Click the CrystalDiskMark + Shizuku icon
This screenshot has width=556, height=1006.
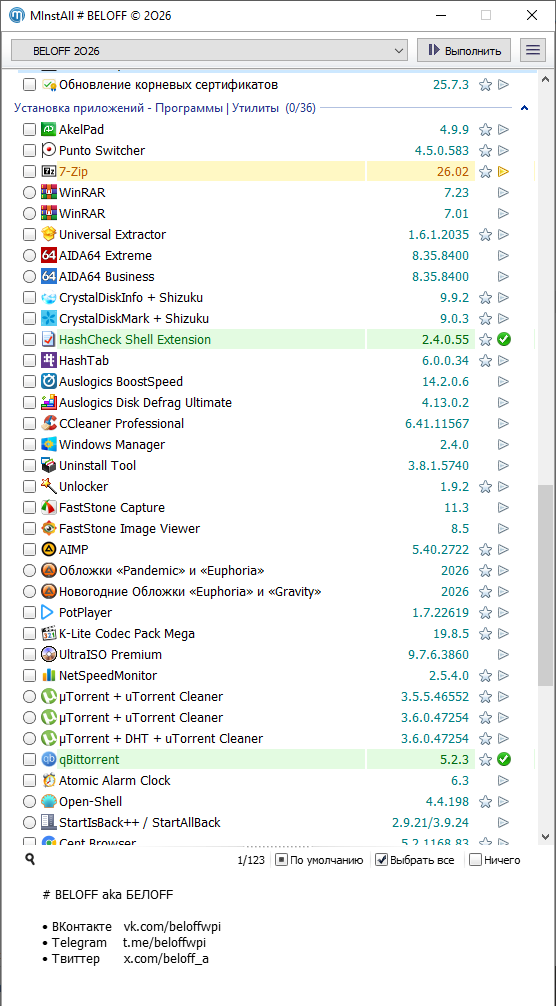coord(49,319)
